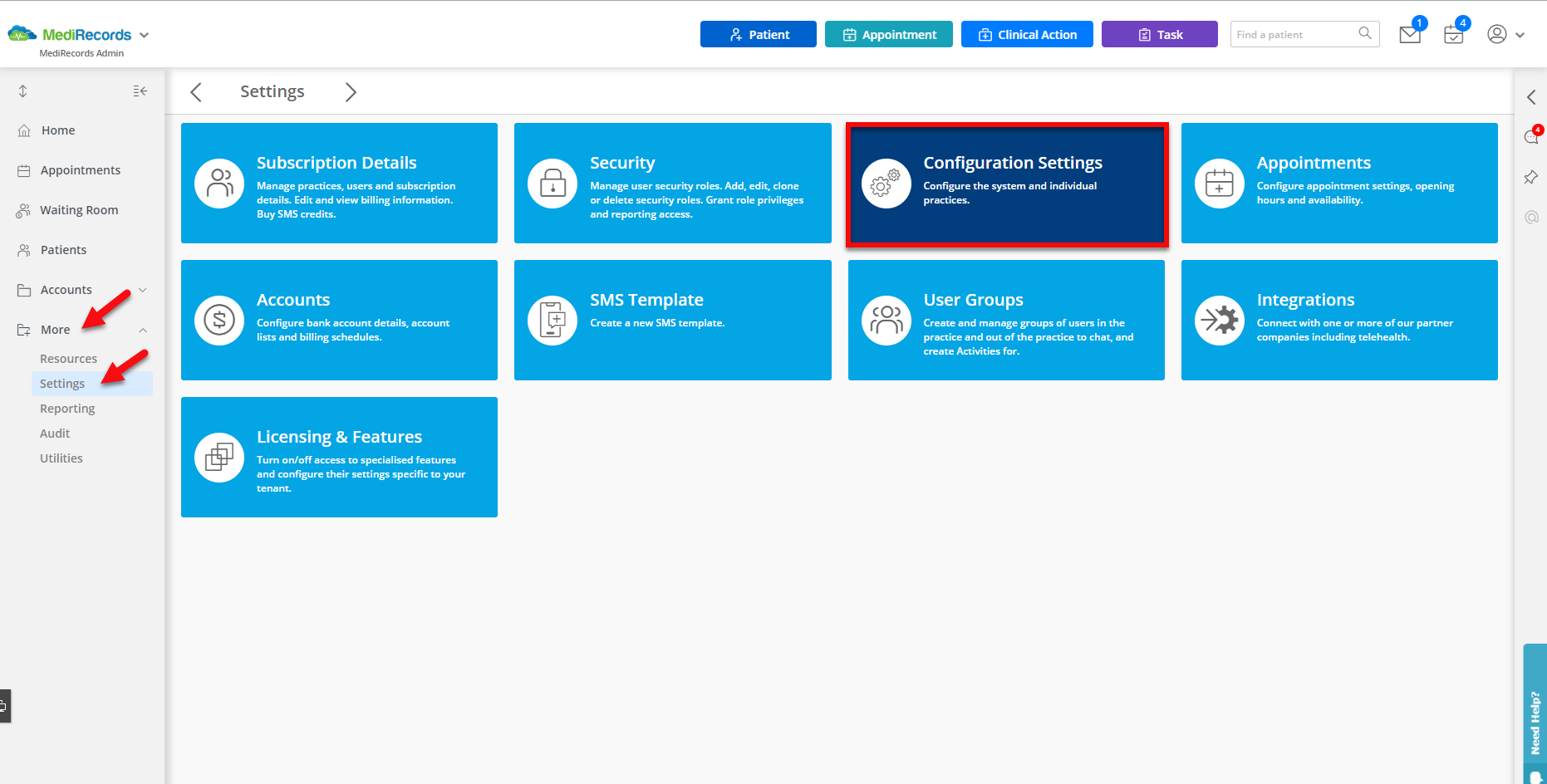The image size is (1547, 784).
Task: Open the Patients sidebar icon
Action: tap(22, 249)
